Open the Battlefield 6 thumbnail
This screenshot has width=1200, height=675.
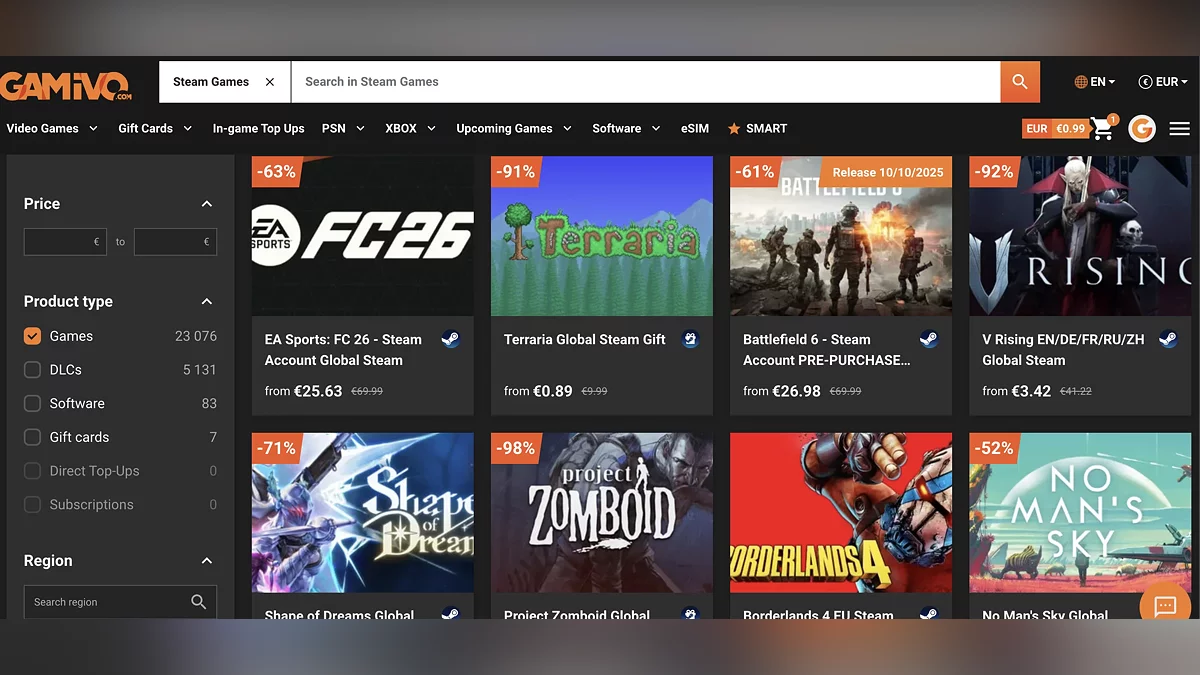(x=841, y=236)
